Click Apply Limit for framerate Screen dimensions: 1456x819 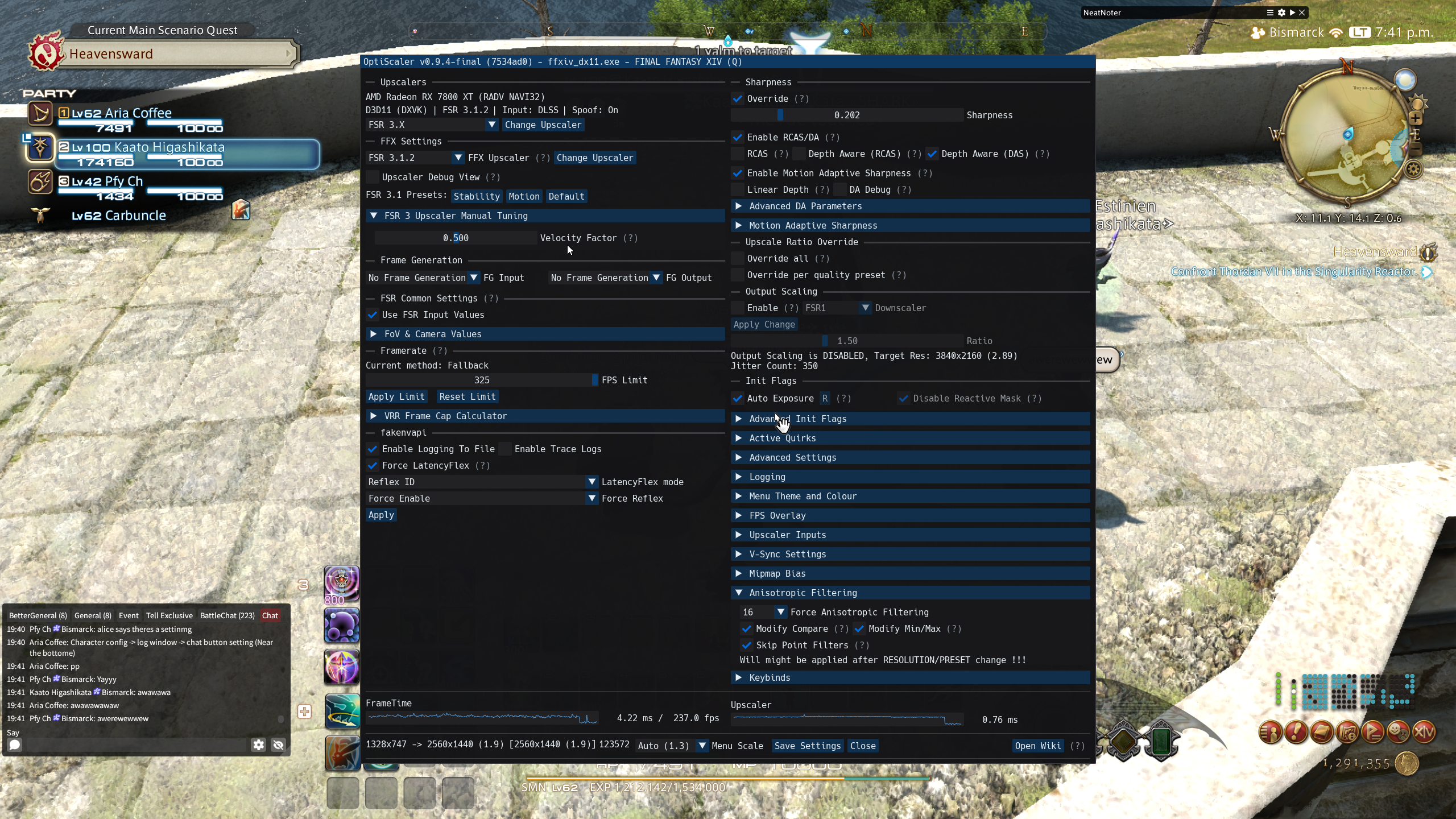396,397
